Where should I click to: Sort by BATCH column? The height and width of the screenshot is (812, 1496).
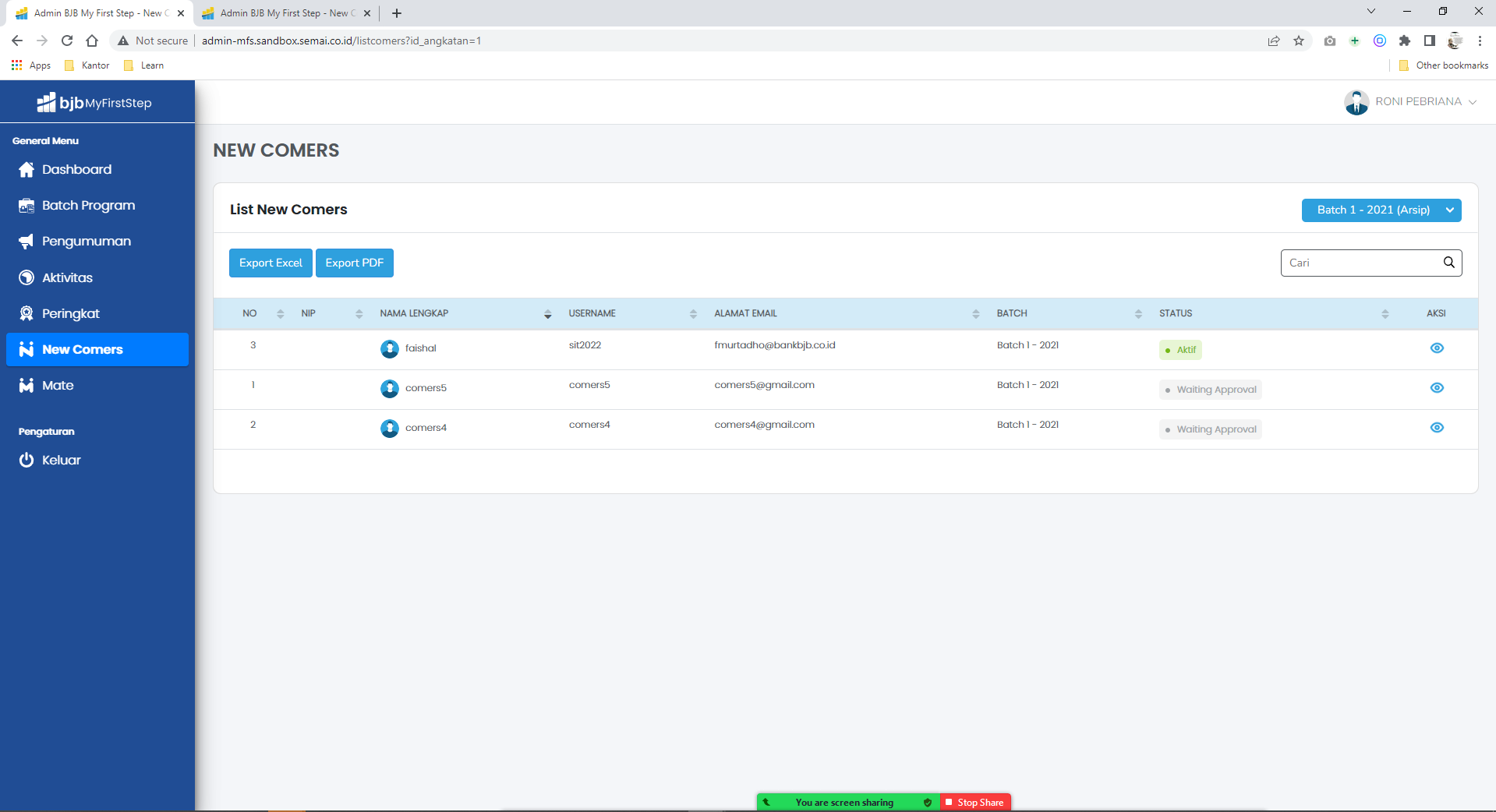pyautogui.click(x=1139, y=314)
